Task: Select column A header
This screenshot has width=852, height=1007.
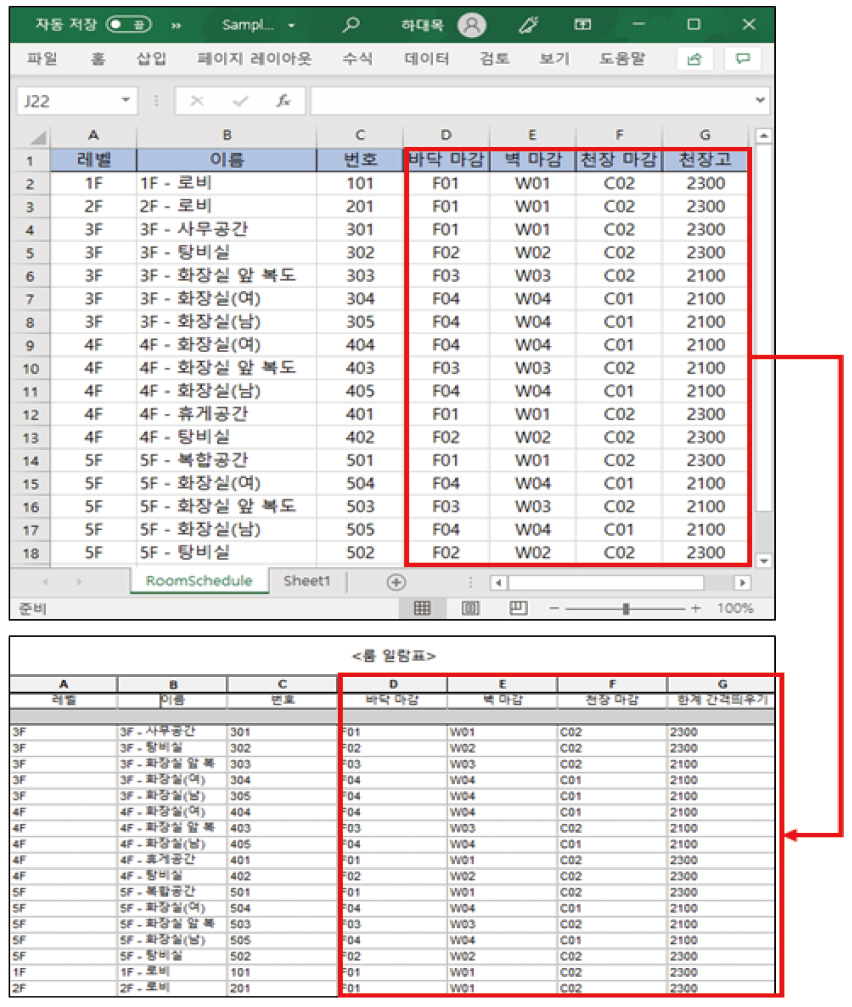Action: (94, 136)
